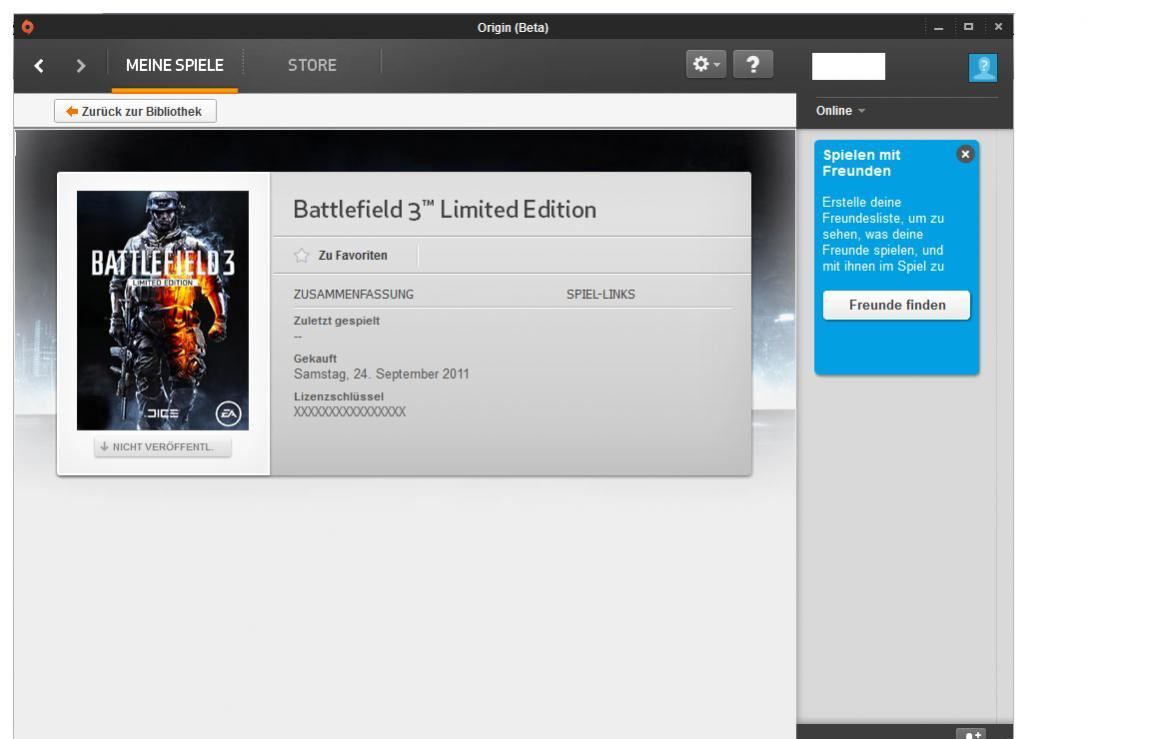
Task: Click the Zuletzt gespielt label
Action: coord(336,321)
